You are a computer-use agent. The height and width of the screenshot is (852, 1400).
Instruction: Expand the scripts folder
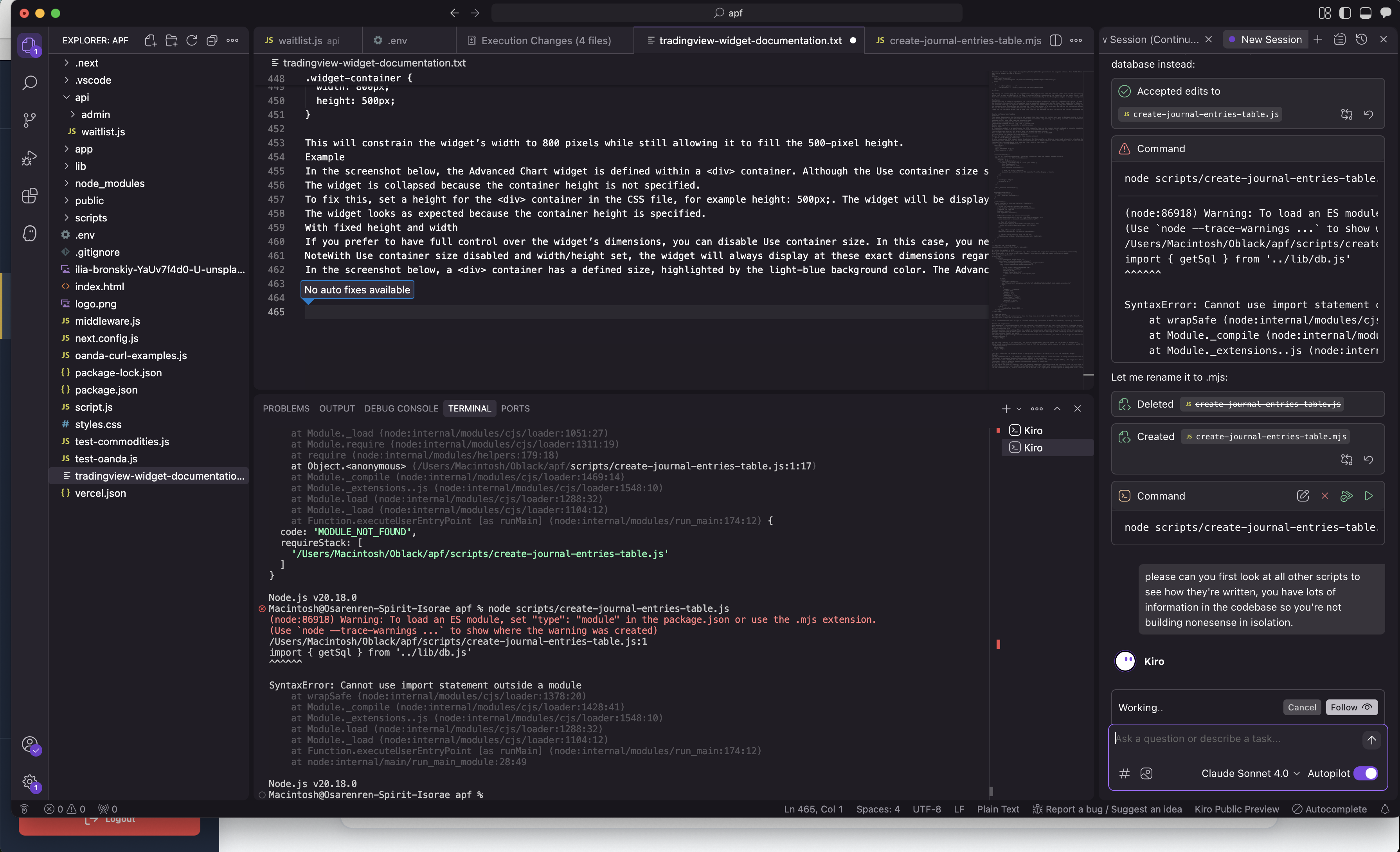[x=90, y=217]
